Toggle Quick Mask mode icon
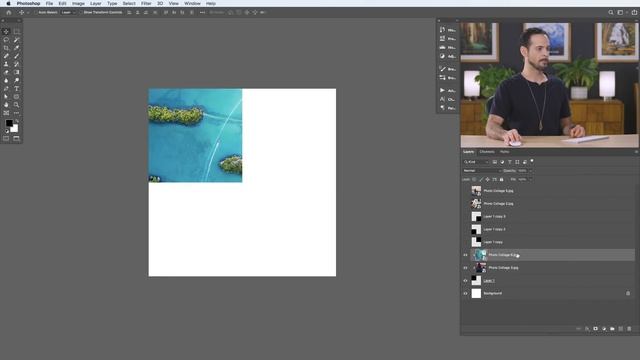This screenshot has height=360, width=640. pos(6,139)
